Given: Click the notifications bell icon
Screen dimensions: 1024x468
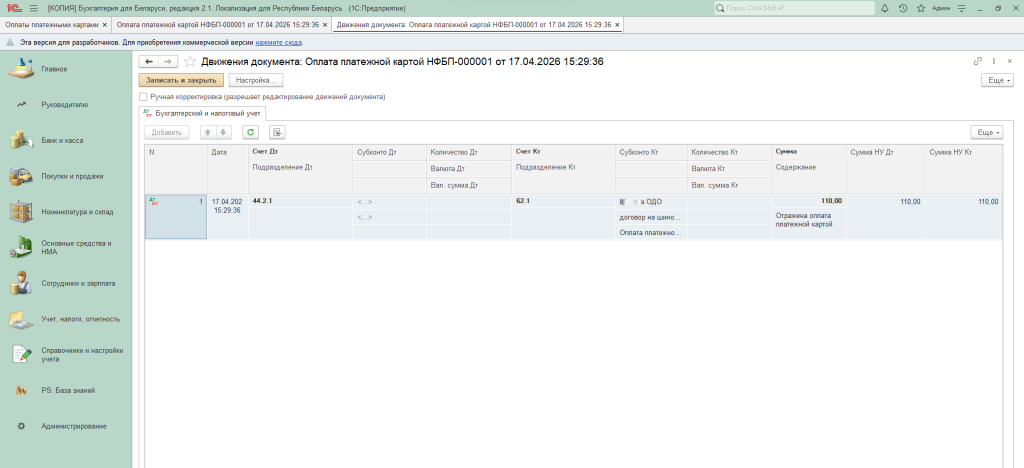Looking at the screenshot, I should [885, 8].
